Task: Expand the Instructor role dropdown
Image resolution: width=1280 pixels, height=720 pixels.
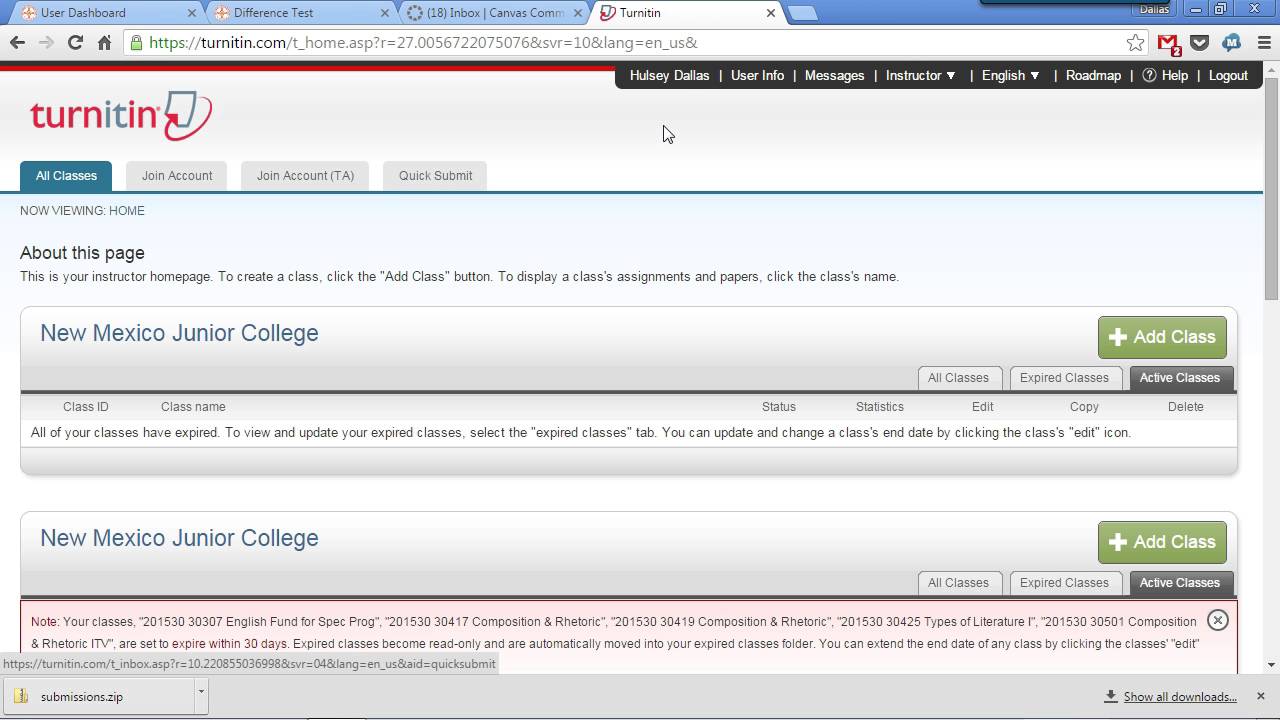Action: (920, 75)
